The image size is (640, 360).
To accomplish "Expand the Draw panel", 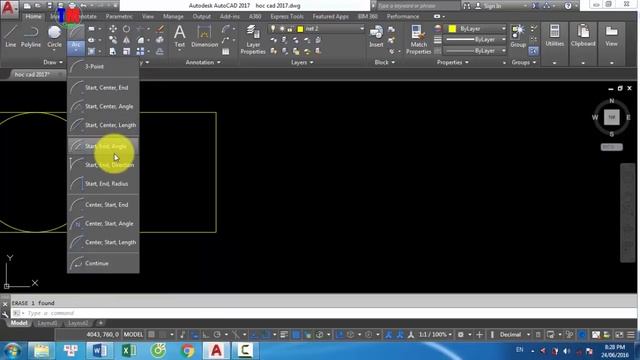I will 53,62.
